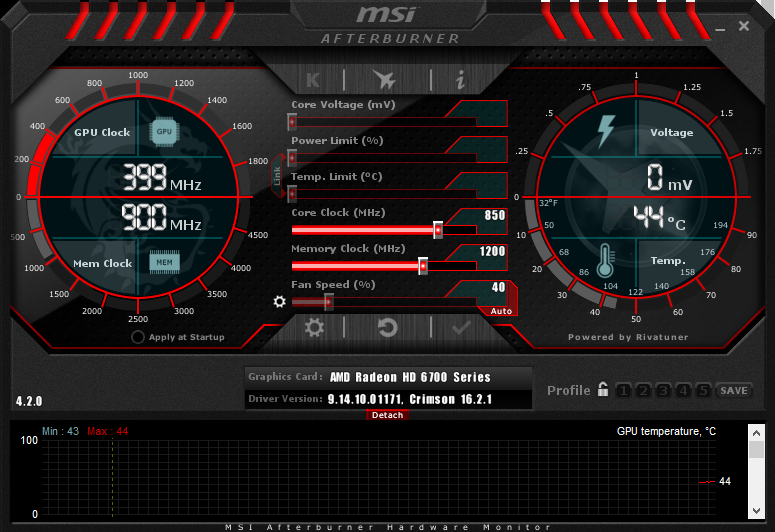Enable Apply at Startup
775x532 pixels.
click(137, 337)
